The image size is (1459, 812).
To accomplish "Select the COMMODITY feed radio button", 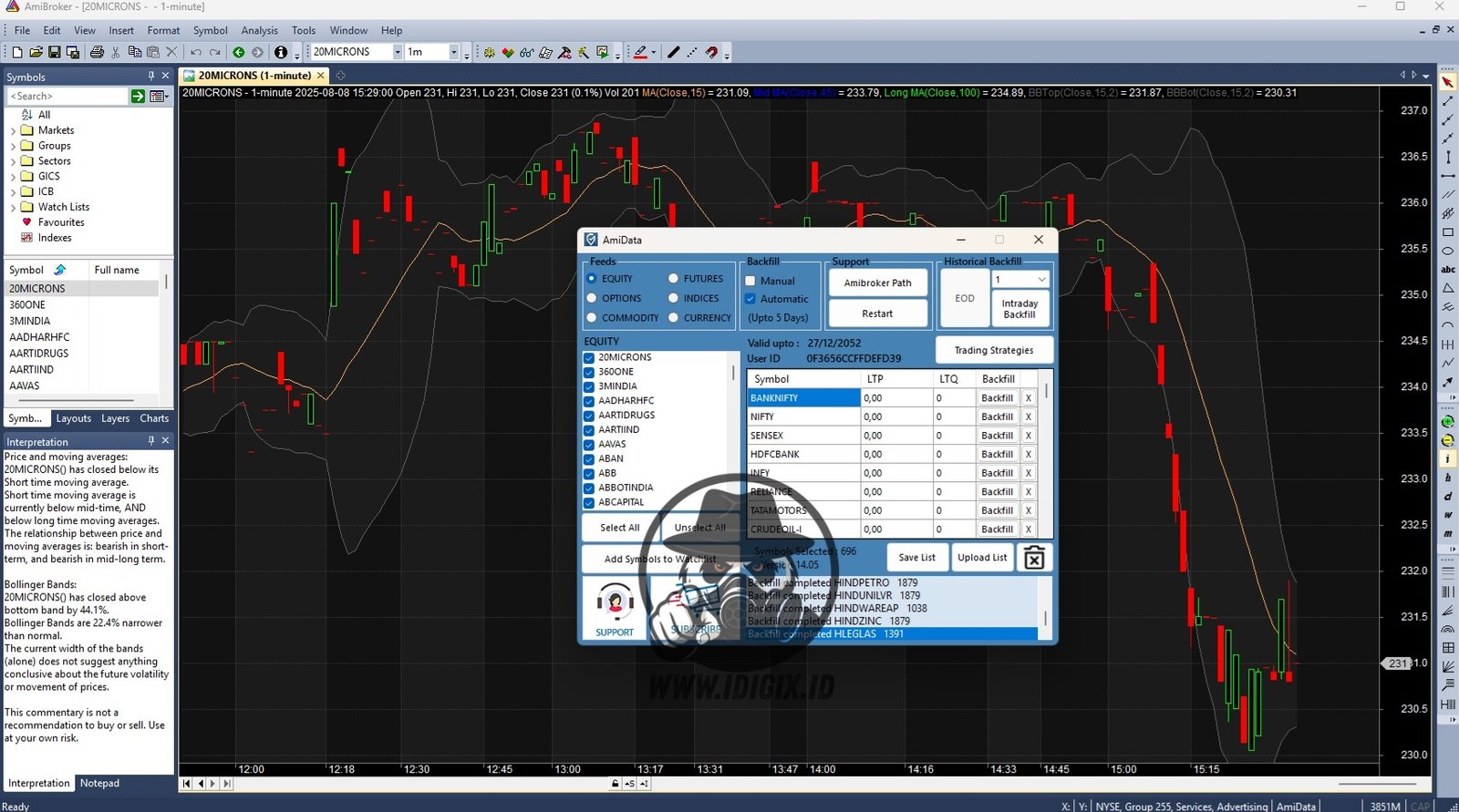I will [592, 318].
